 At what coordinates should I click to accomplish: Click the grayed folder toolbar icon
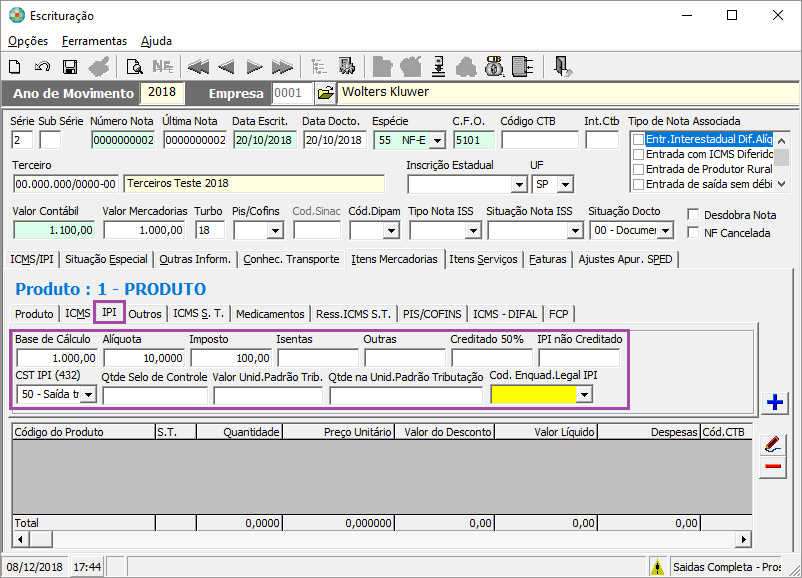[x=382, y=67]
